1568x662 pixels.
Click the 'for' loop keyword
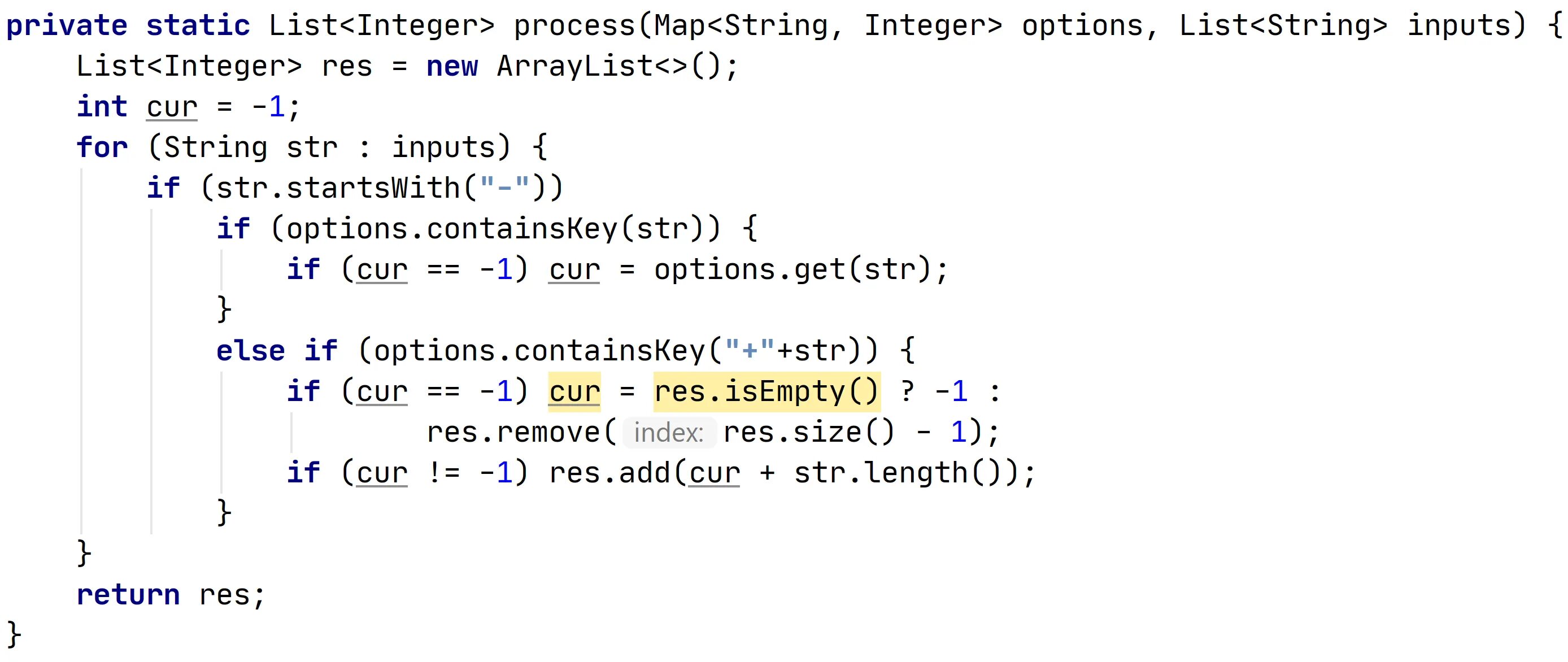(102, 147)
